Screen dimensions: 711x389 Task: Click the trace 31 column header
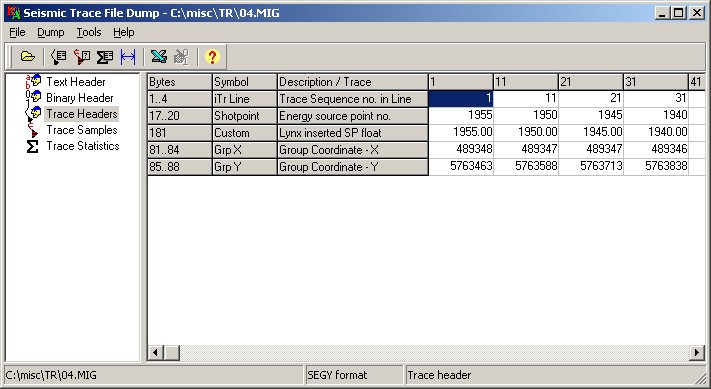[656, 82]
